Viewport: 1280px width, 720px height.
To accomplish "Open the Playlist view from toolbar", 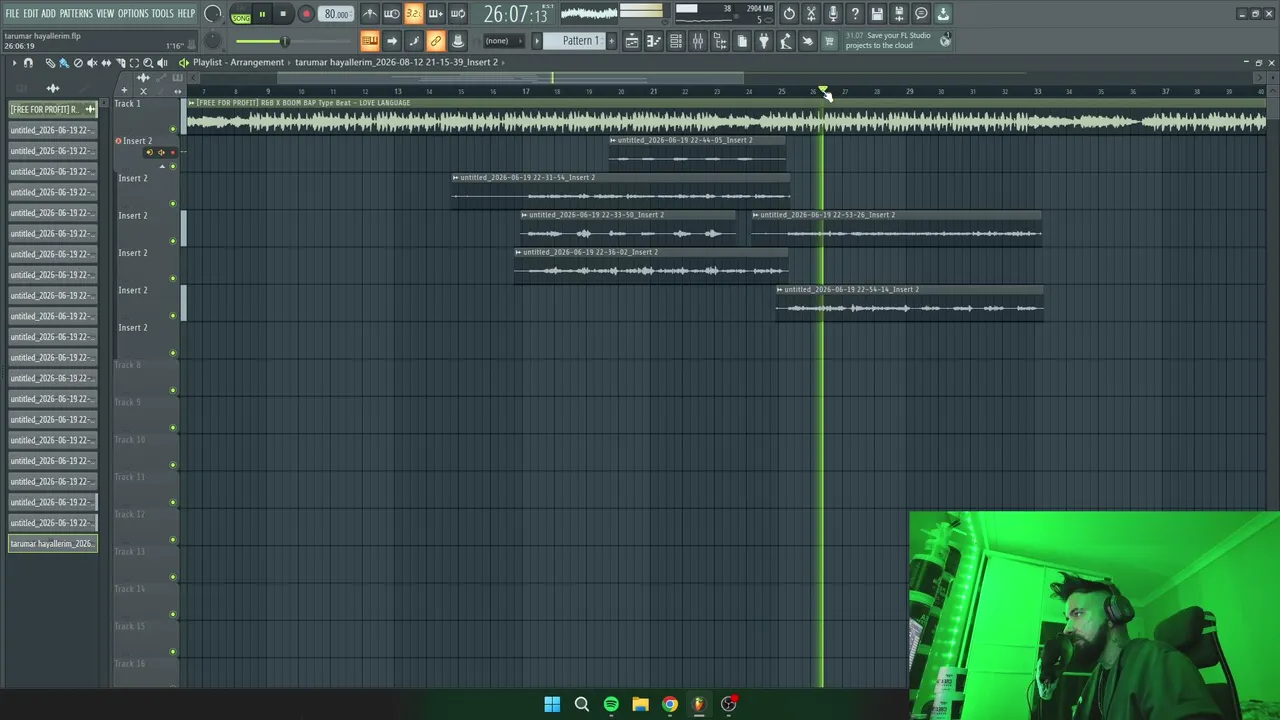I will coord(632,41).
